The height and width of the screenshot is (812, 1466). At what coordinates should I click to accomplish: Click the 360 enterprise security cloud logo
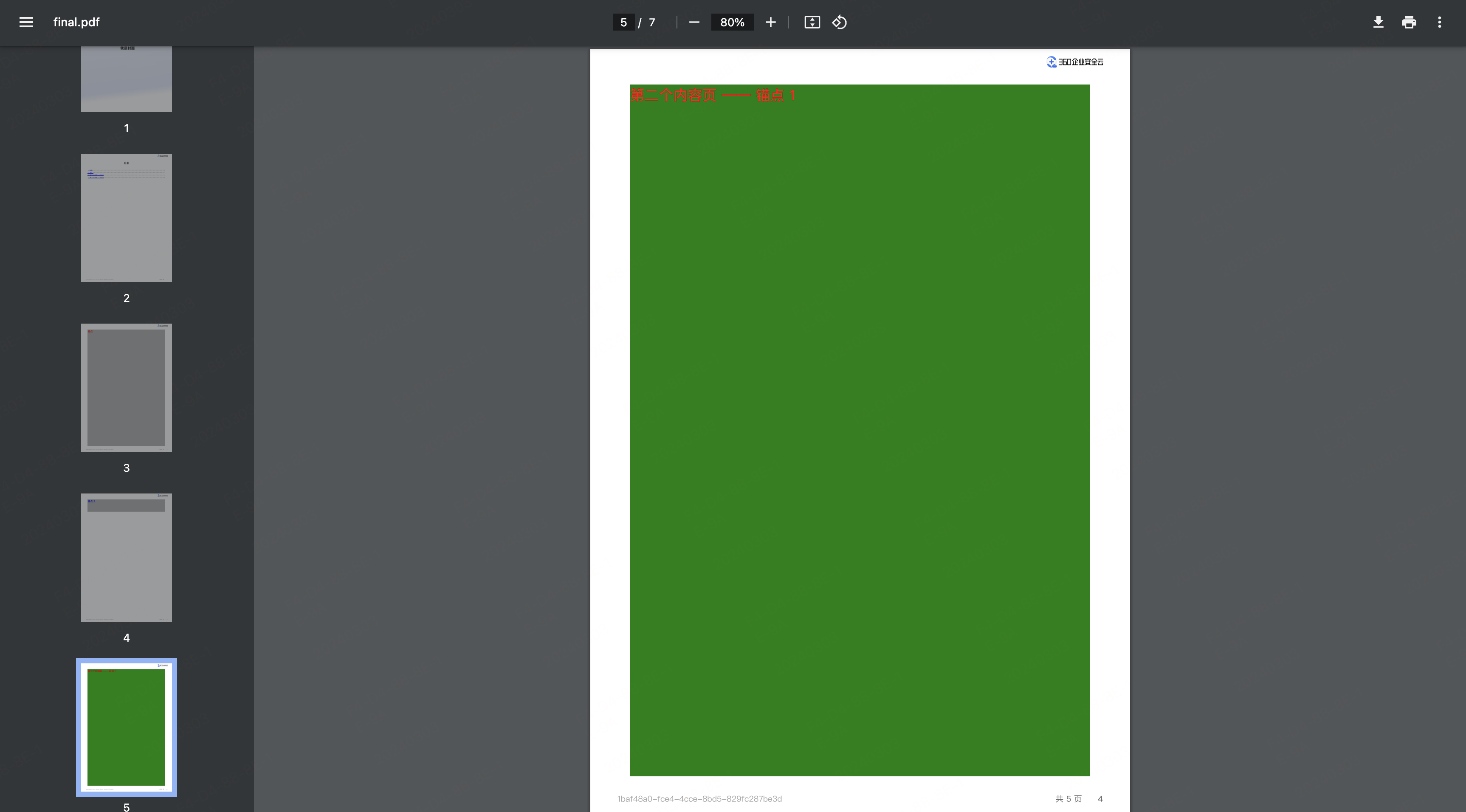click(1074, 62)
